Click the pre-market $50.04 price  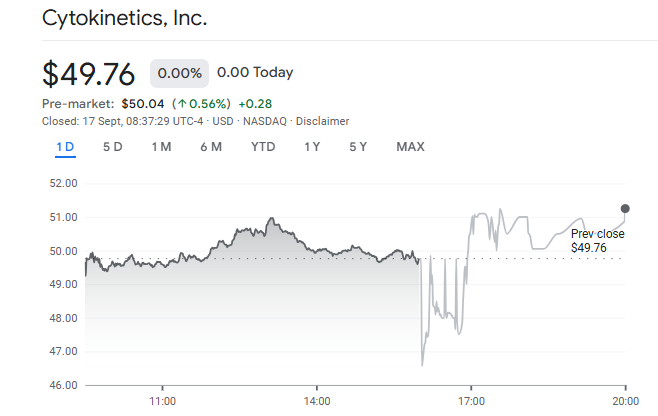pos(141,104)
